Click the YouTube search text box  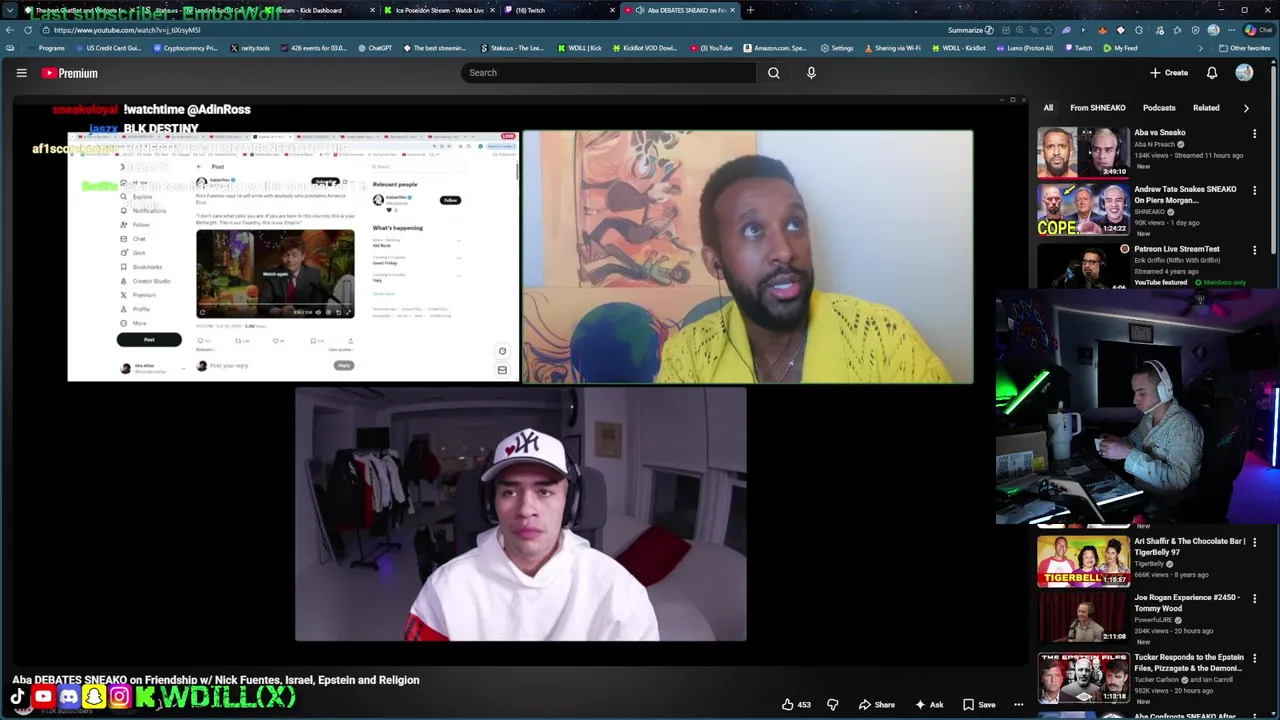pos(610,73)
